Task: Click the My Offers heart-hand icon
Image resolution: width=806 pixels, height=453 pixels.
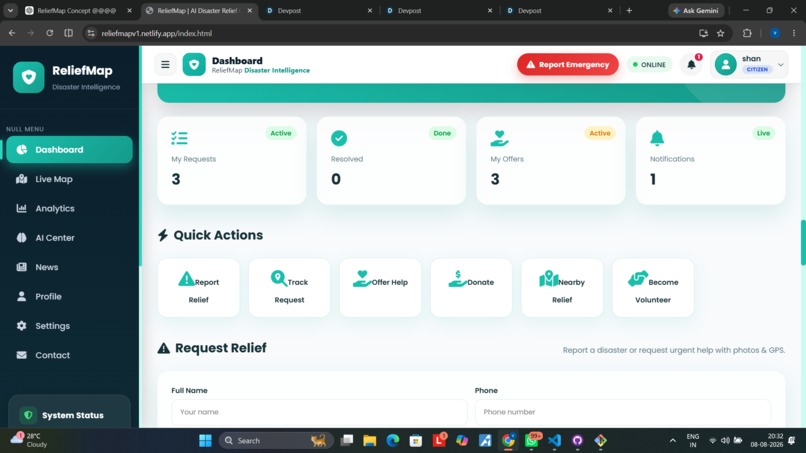Action: pyautogui.click(x=499, y=138)
